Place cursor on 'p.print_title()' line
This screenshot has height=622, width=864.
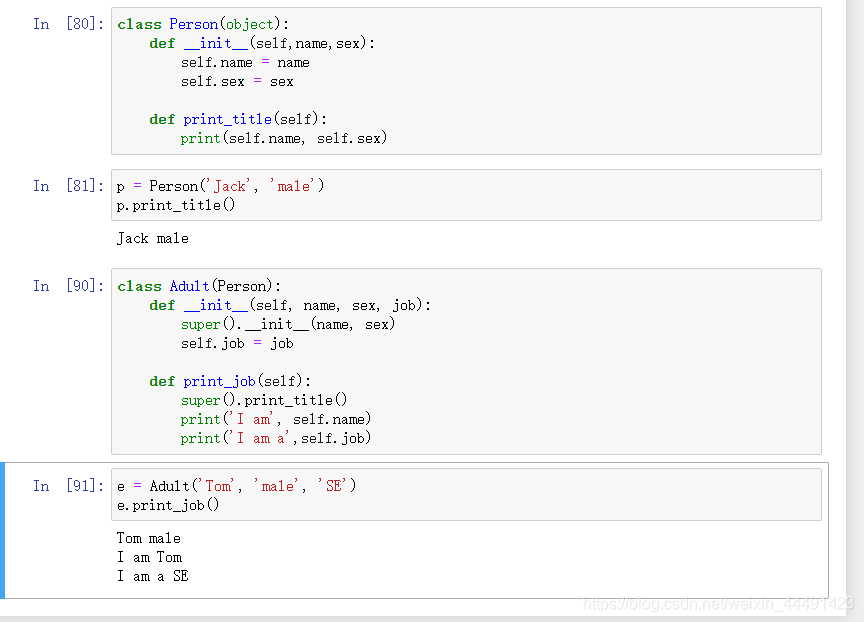(176, 205)
